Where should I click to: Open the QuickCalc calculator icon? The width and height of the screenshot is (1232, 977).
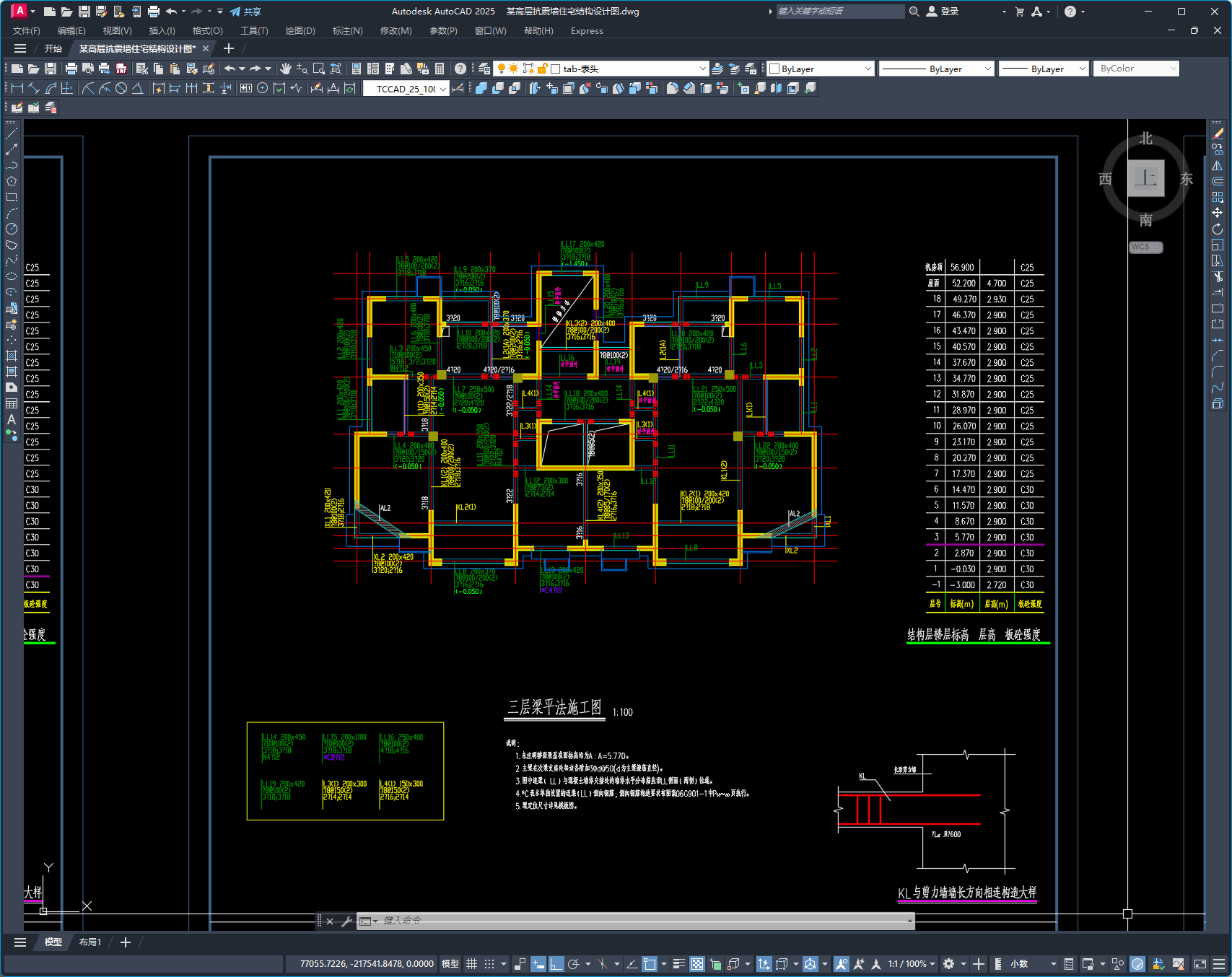click(440, 69)
